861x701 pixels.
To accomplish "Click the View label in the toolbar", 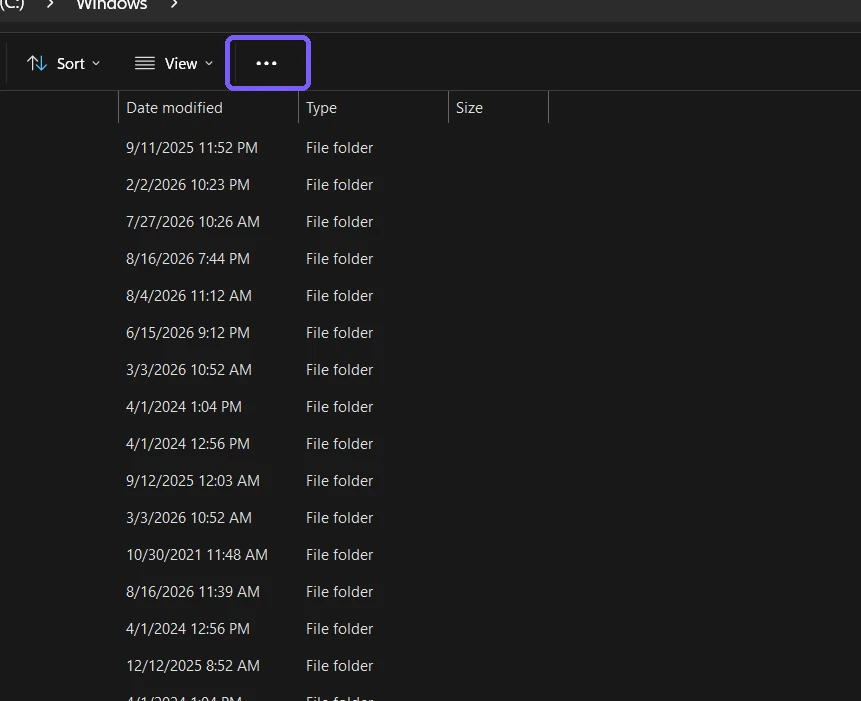I will click(181, 64).
